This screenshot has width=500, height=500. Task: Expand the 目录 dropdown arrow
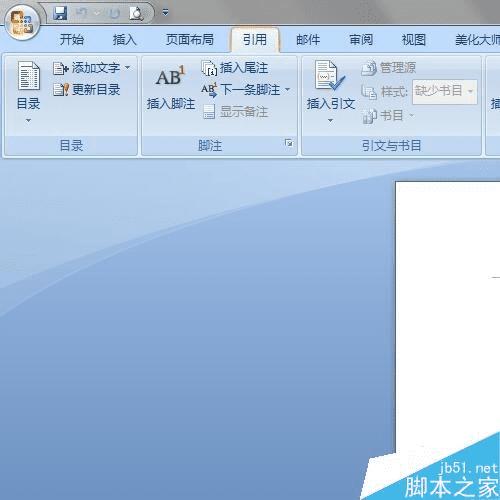pos(28,120)
